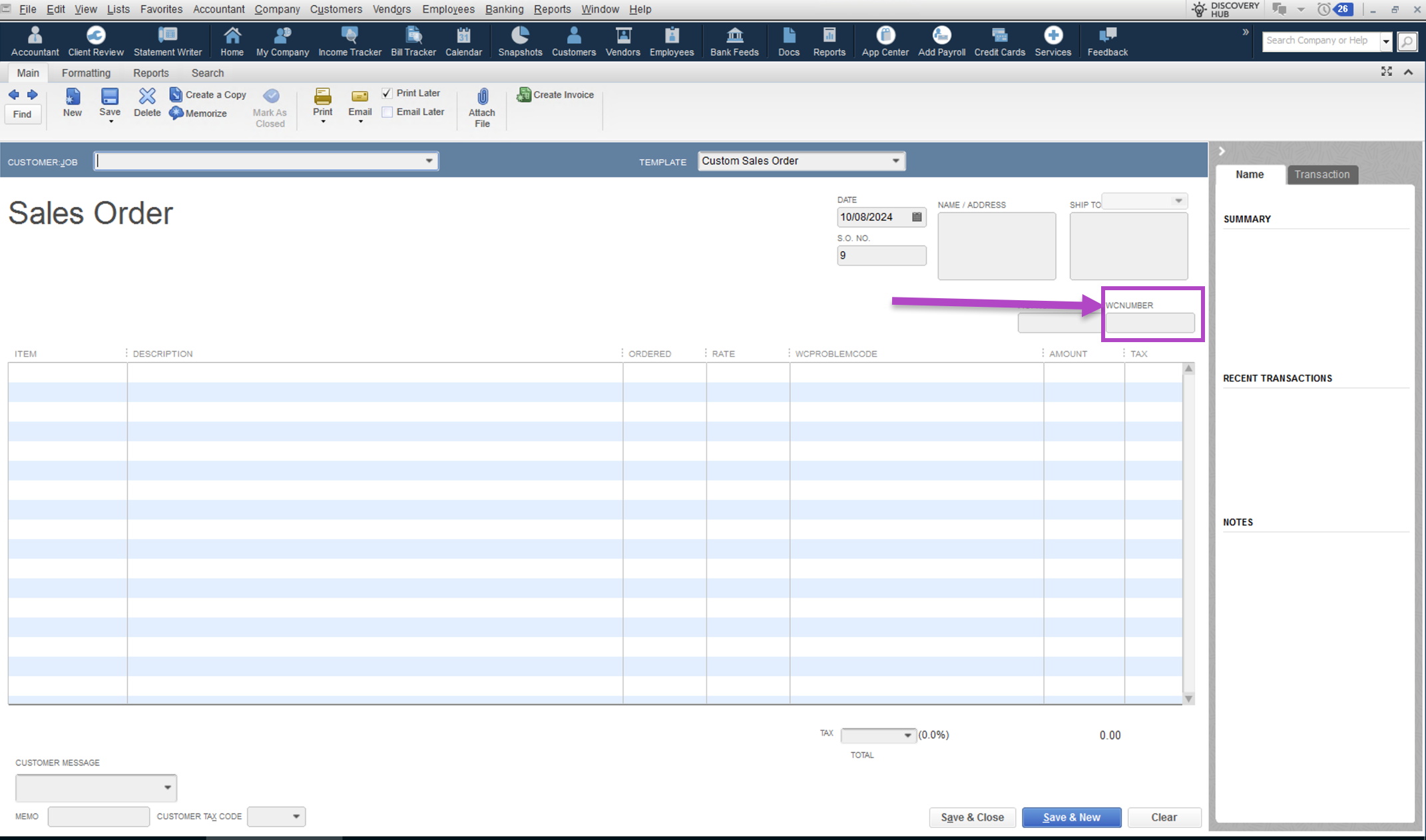1426x840 pixels.
Task: Expand the Customer:Job dropdown
Action: (429, 161)
